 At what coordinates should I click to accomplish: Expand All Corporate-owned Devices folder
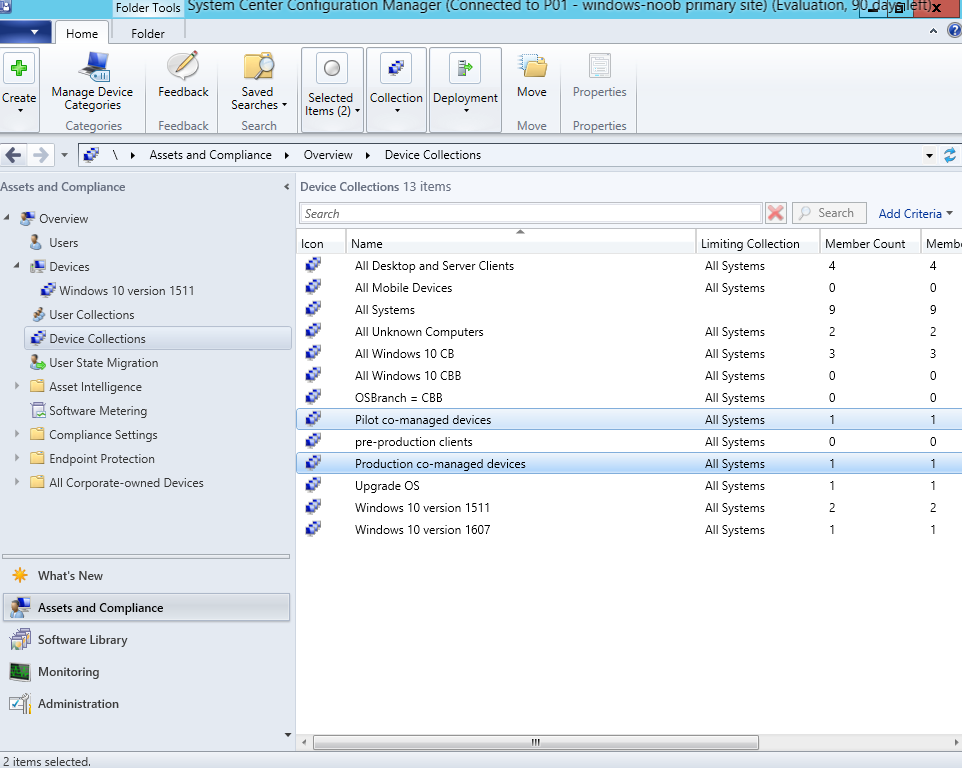coord(17,482)
